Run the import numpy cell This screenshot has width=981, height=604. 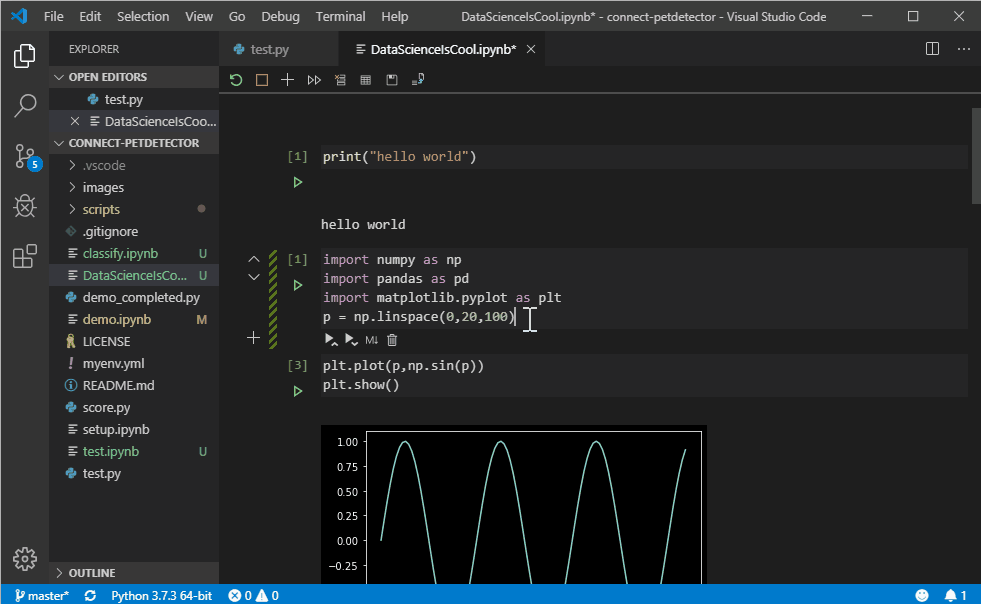click(296, 284)
